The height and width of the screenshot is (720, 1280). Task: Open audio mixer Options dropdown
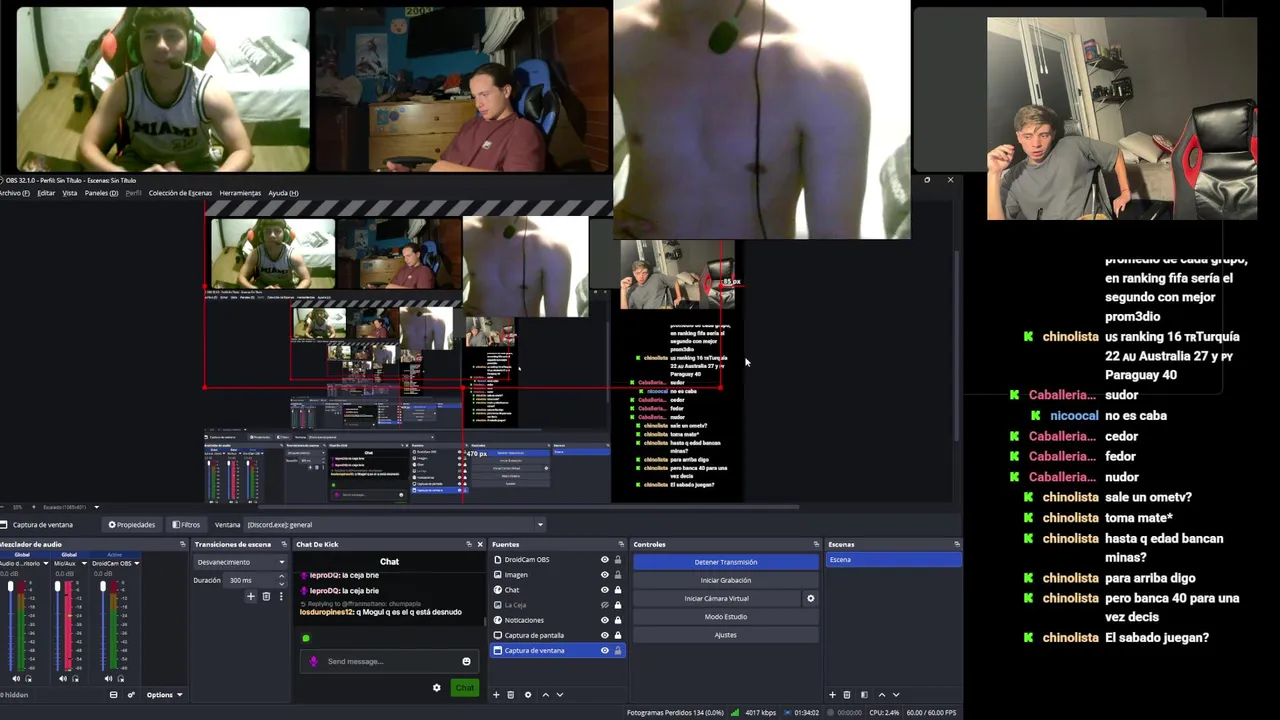(x=164, y=695)
